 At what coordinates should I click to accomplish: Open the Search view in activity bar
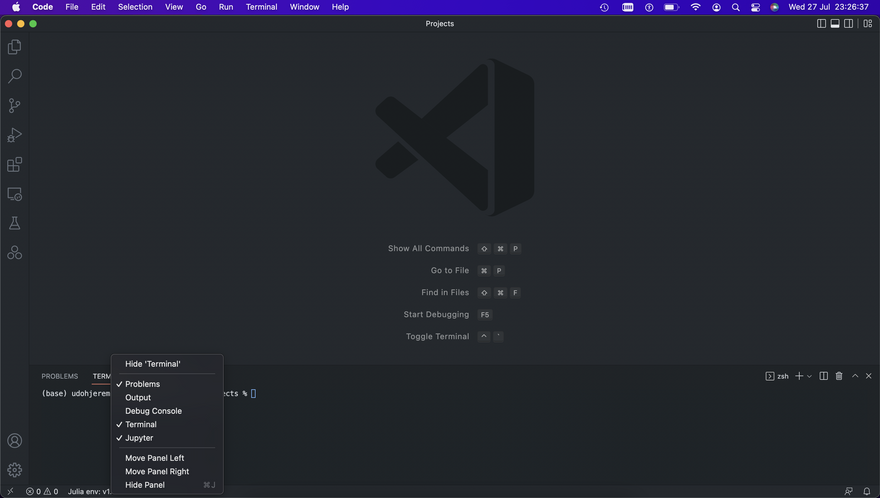coord(14,76)
